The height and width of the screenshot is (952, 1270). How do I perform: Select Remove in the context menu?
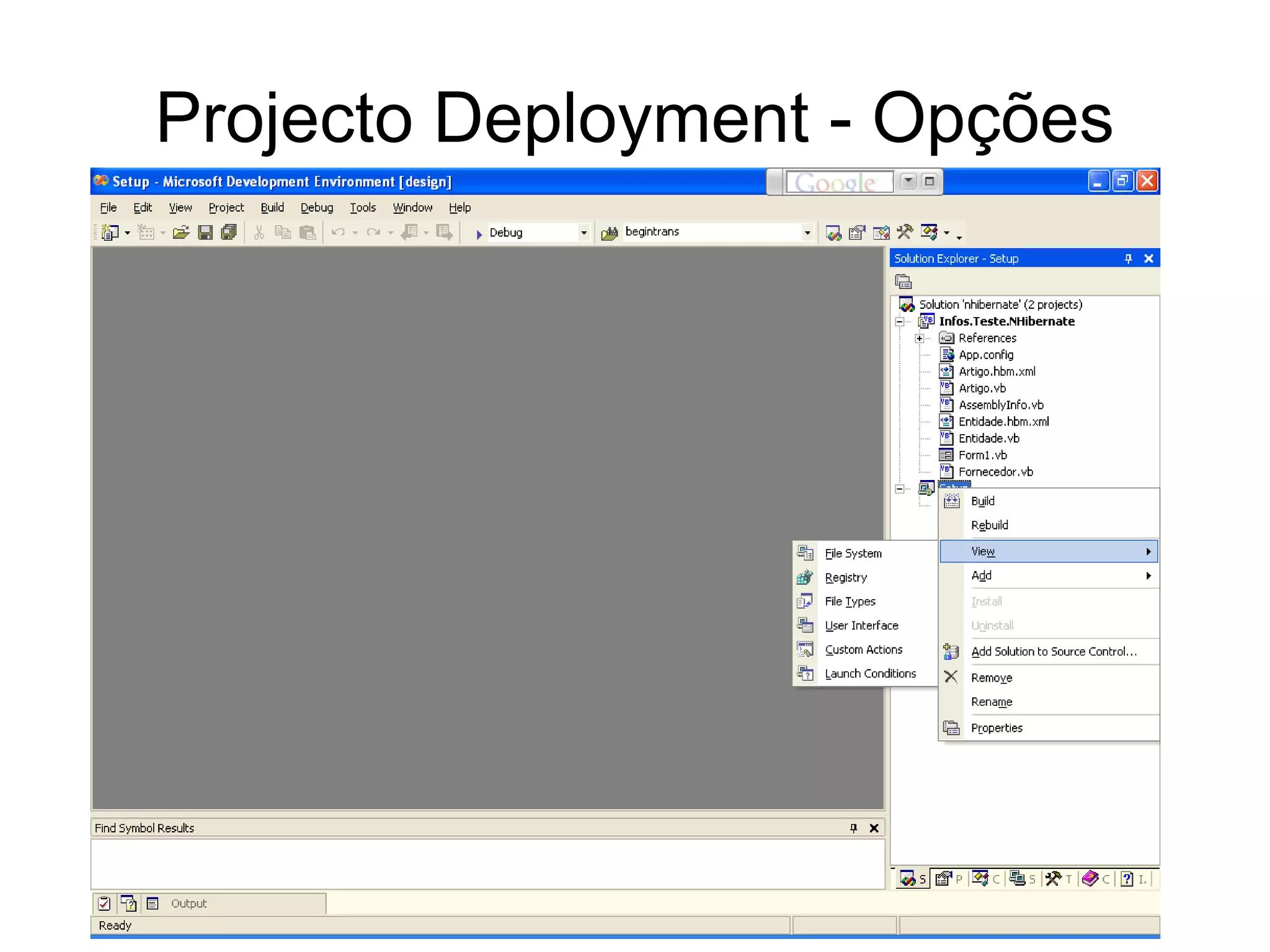[x=1049, y=678]
